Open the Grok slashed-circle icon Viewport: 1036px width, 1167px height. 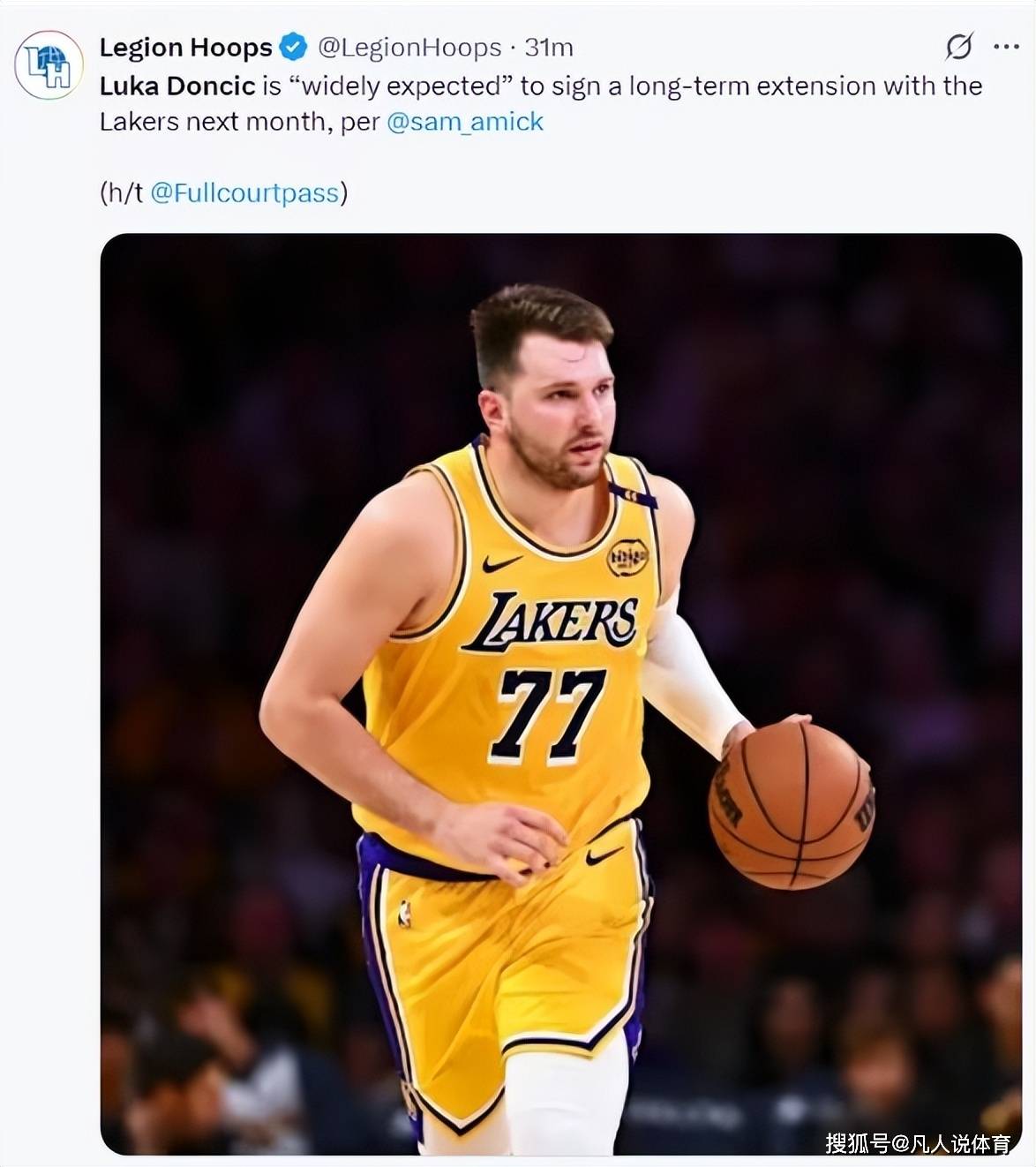[x=958, y=47]
